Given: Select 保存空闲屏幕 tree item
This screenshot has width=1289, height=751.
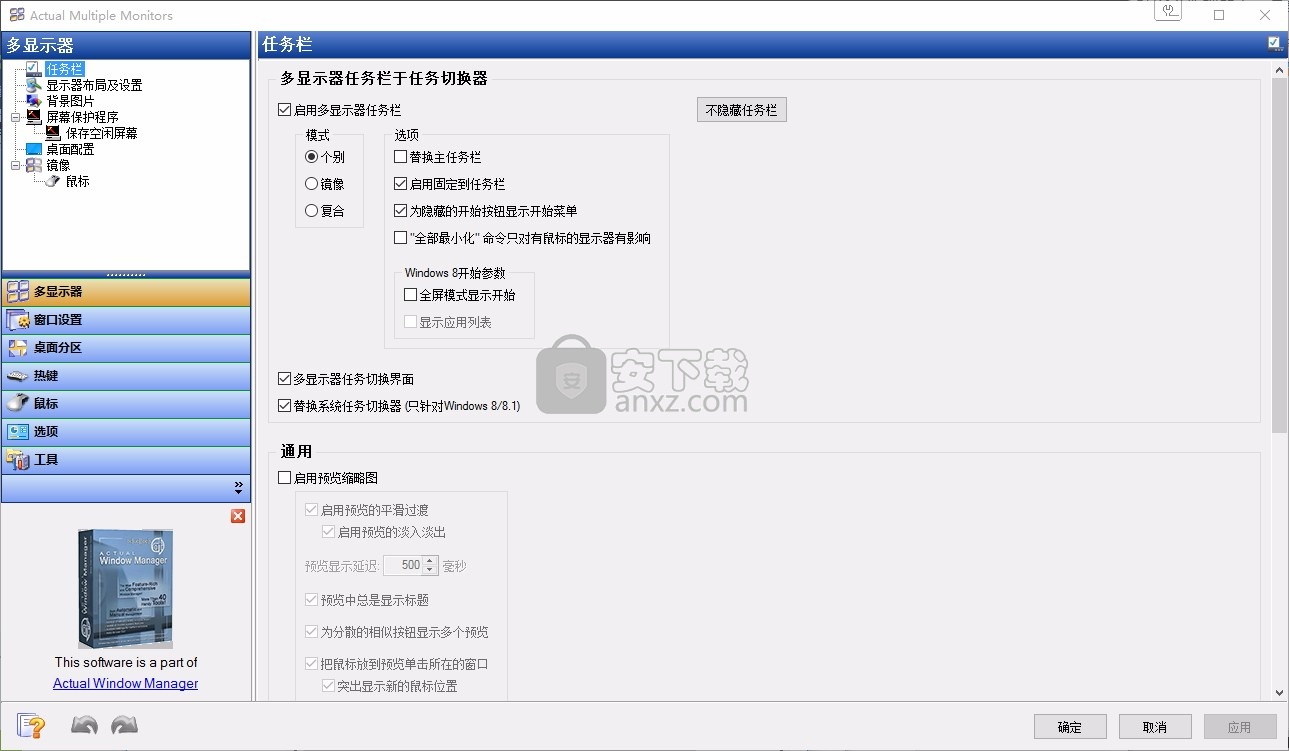Looking at the screenshot, I should click(x=102, y=133).
